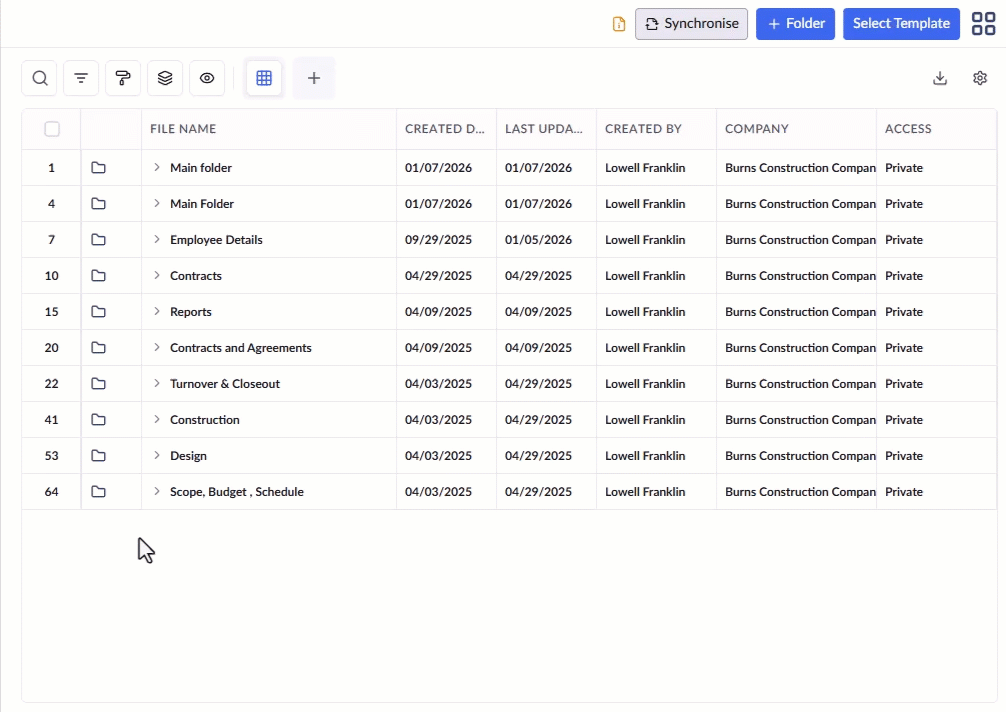
Task: Expand the 'Main folder' row 1
Action: coord(157,167)
